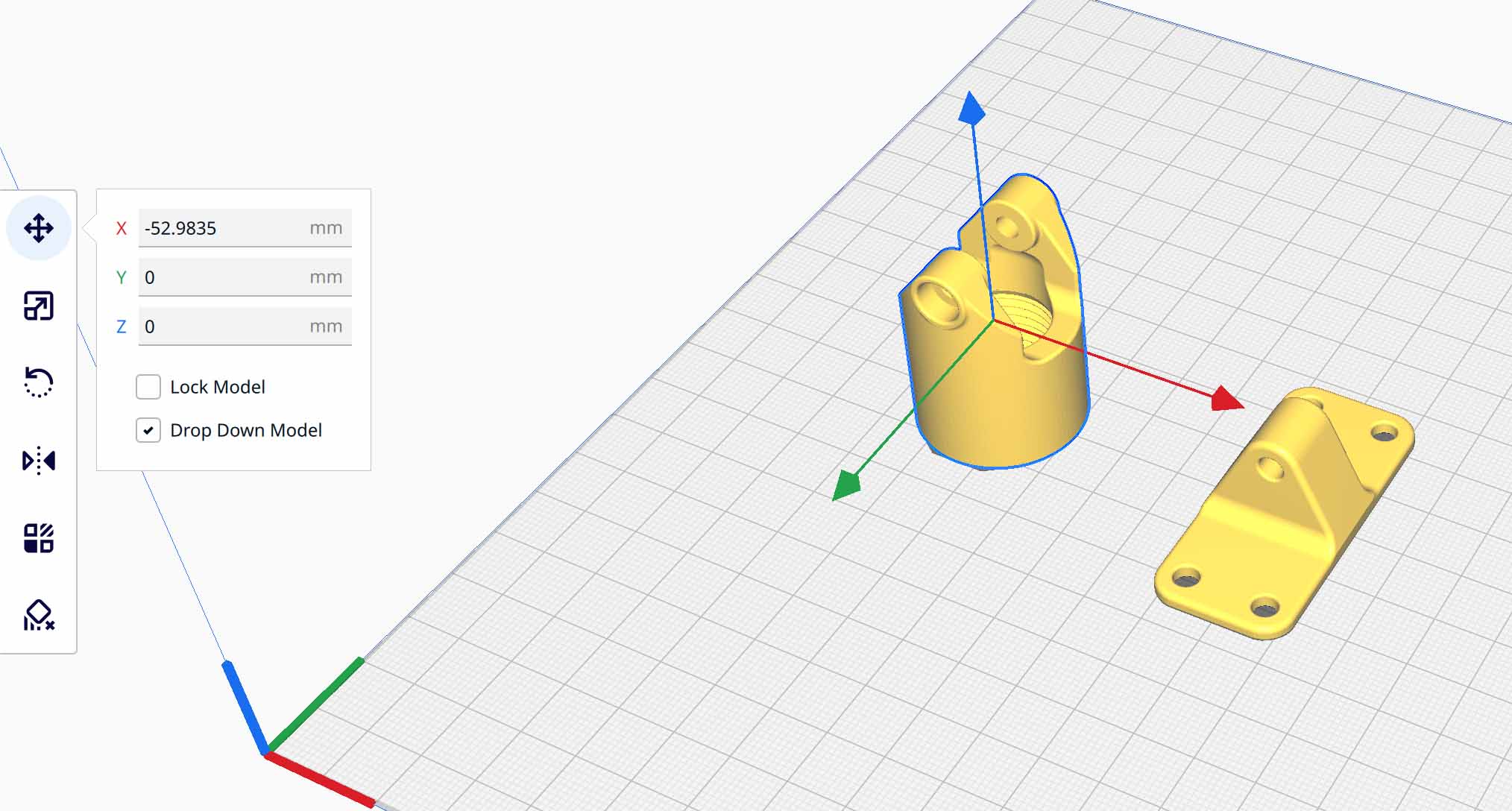The image size is (1512, 811).
Task: Click the X position input field
Action: (224, 228)
